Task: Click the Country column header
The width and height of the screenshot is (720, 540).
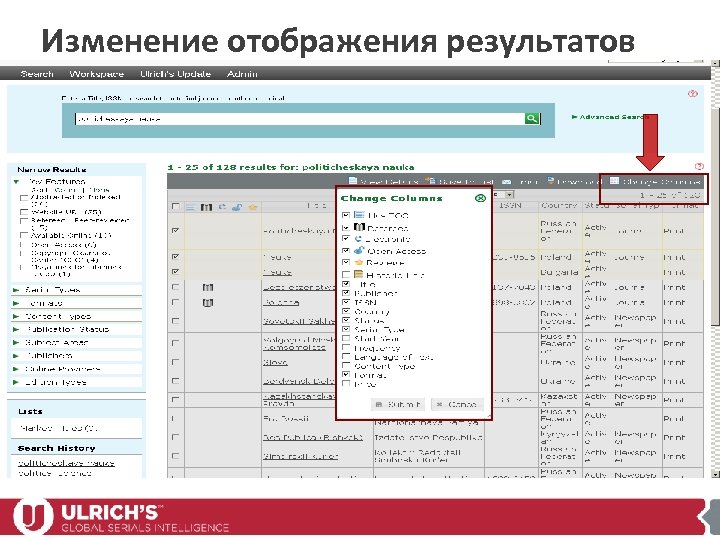Action: (559, 206)
